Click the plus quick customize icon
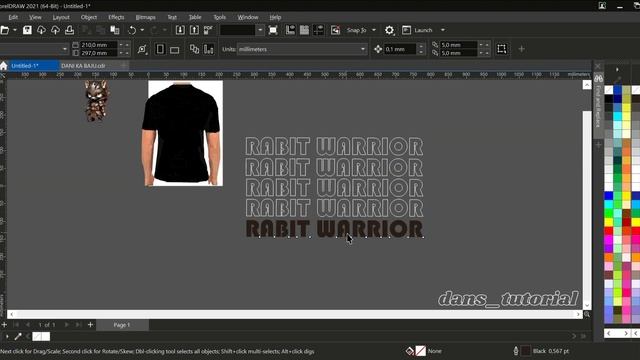This screenshot has height=360, width=640. [521, 49]
